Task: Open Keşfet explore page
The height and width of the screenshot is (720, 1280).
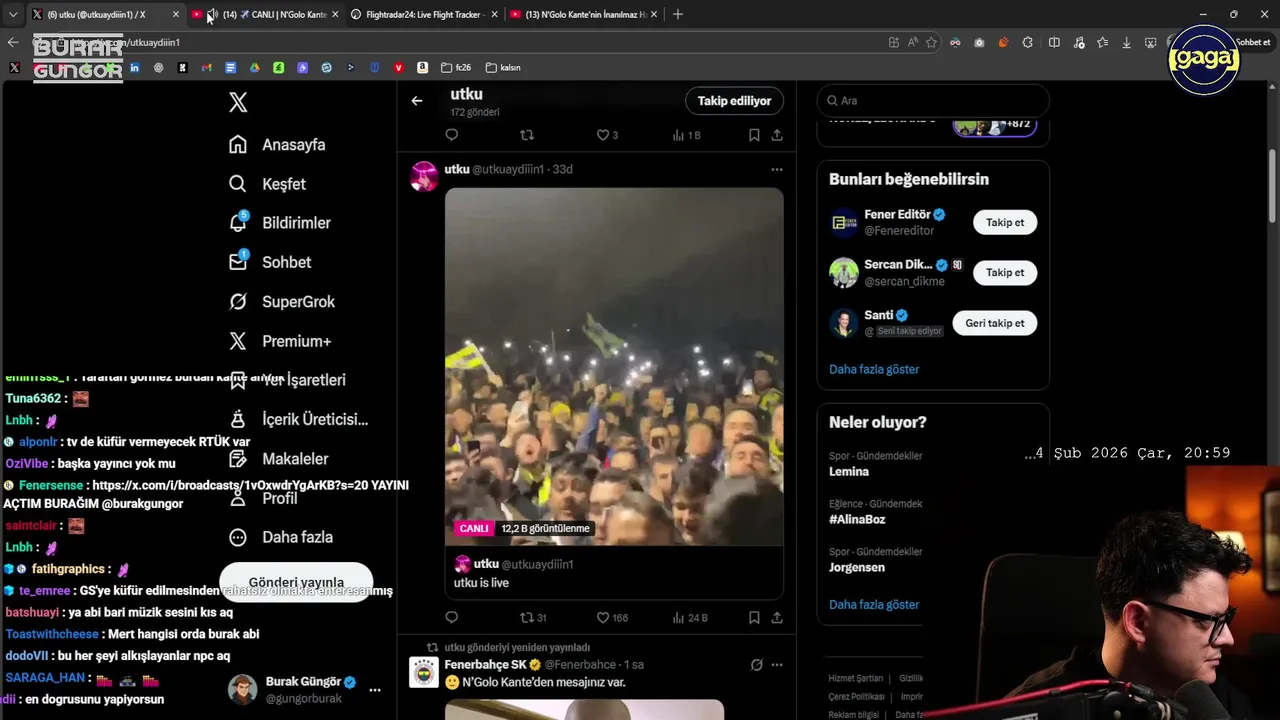Action: point(267,184)
